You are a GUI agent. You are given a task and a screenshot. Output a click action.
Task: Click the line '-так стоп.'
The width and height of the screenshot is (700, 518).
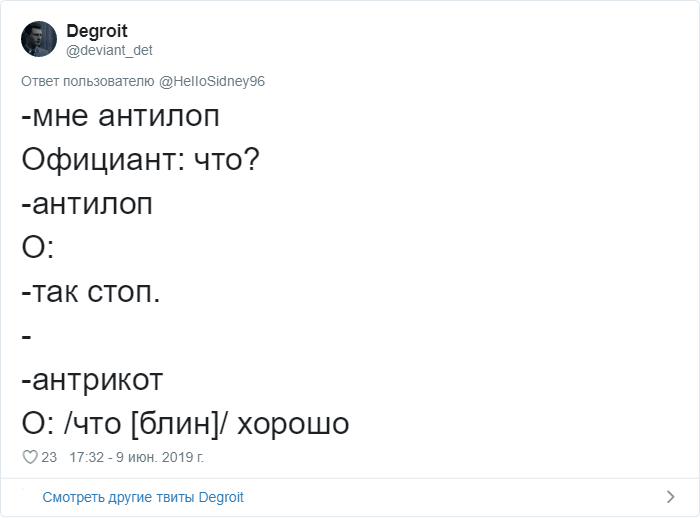pos(91,292)
